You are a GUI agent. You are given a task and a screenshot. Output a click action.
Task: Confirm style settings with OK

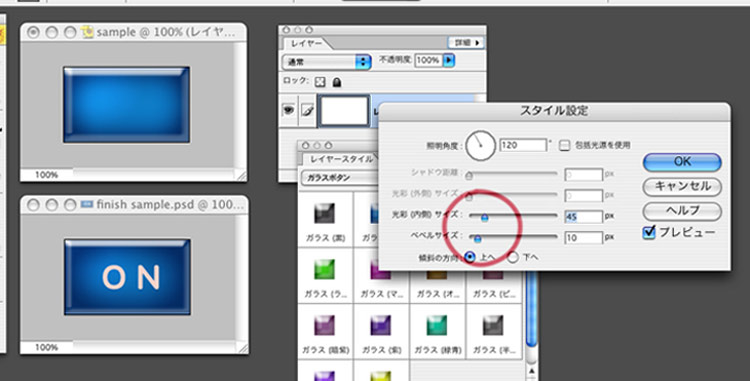(682, 162)
